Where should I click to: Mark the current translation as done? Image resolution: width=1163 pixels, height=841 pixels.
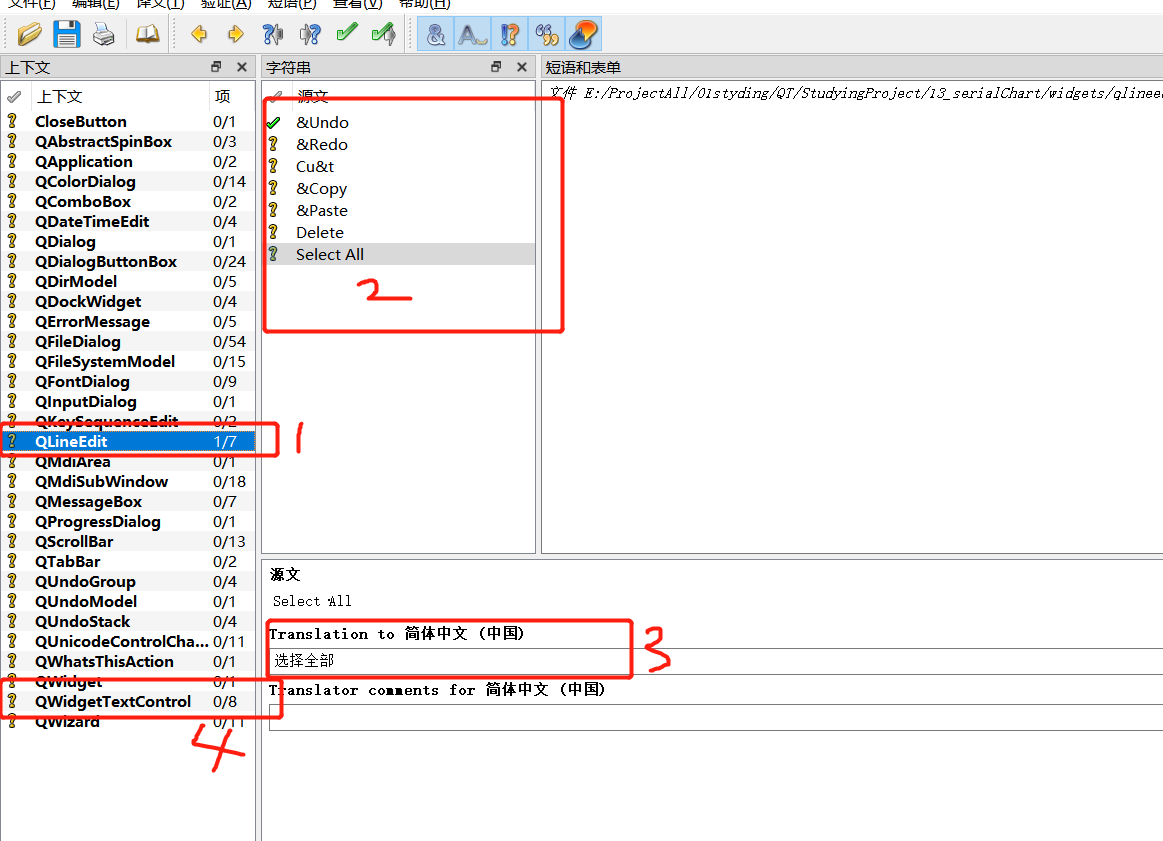[347, 33]
